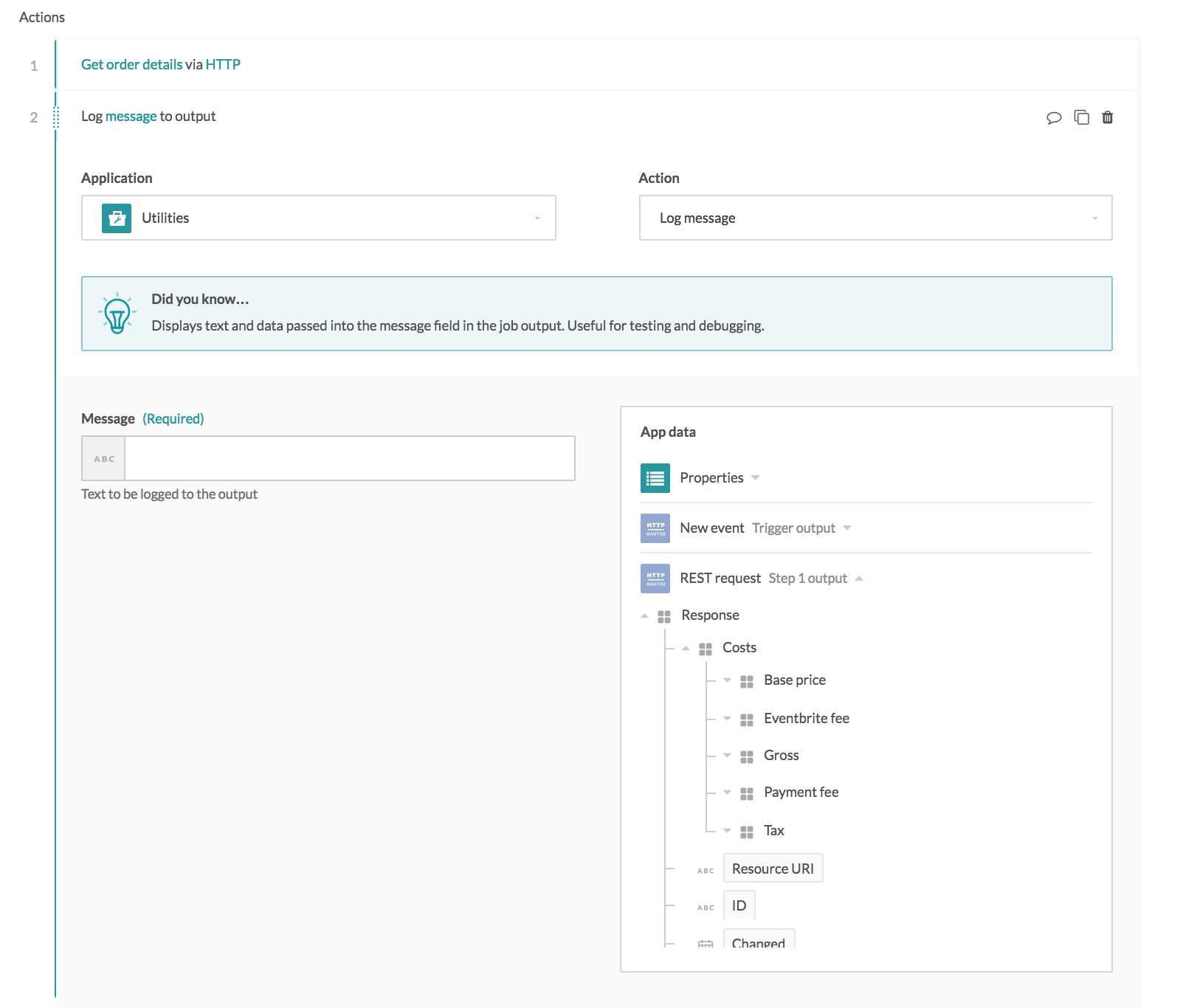The height and width of the screenshot is (1008, 1197).
Task: Click the New event HTTP icon
Action: point(655,528)
